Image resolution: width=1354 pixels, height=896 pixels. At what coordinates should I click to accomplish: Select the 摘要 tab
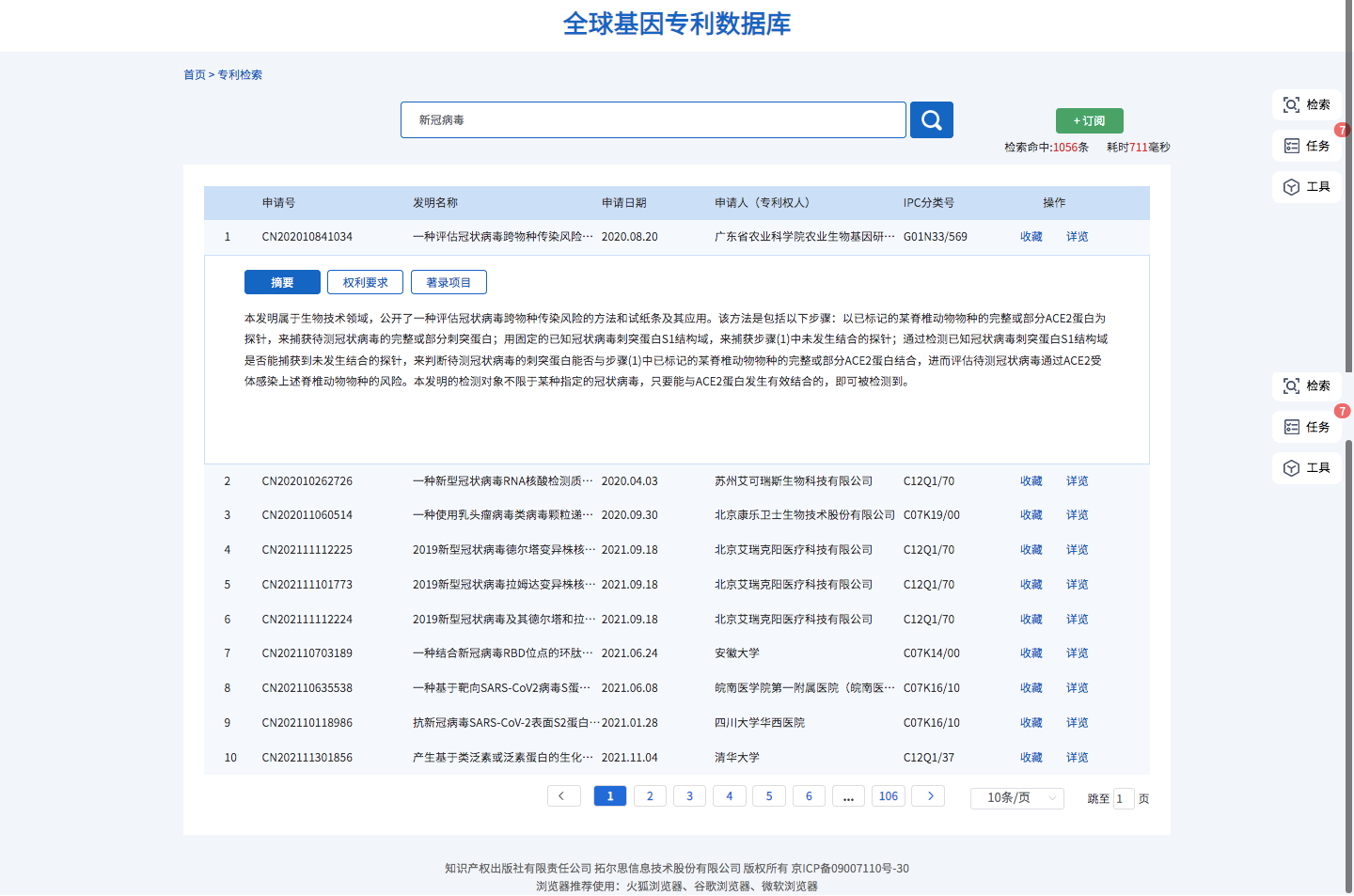pos(282,282)
